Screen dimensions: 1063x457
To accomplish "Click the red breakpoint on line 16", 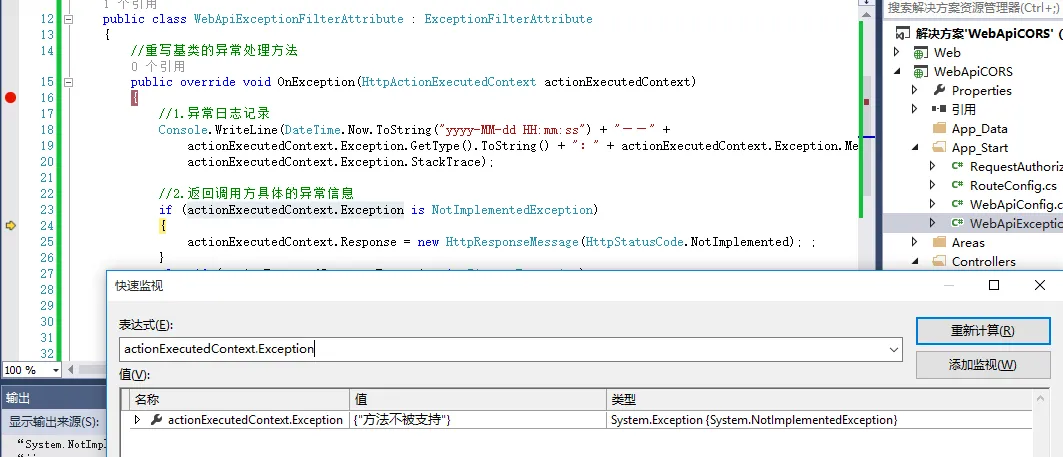I will tap(11, 97).
